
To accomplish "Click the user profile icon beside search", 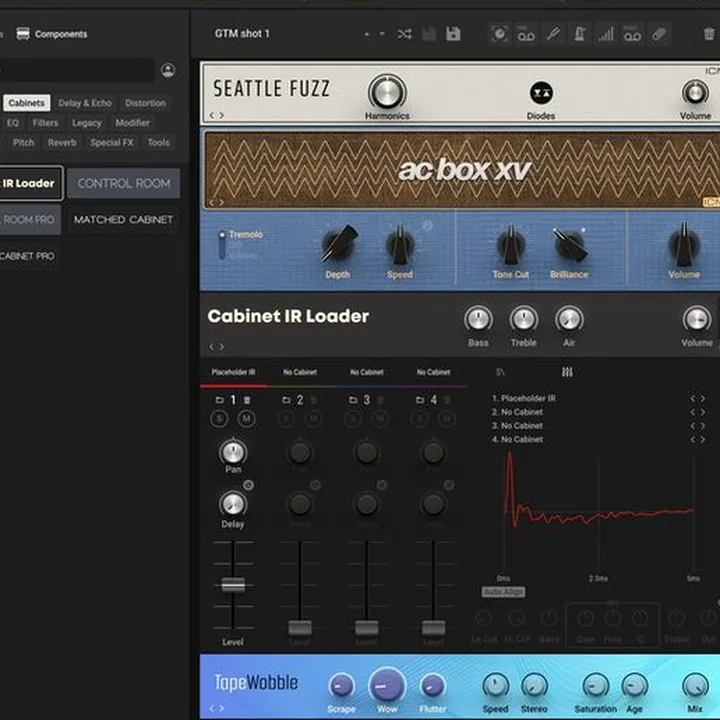I will coord(168,70).
